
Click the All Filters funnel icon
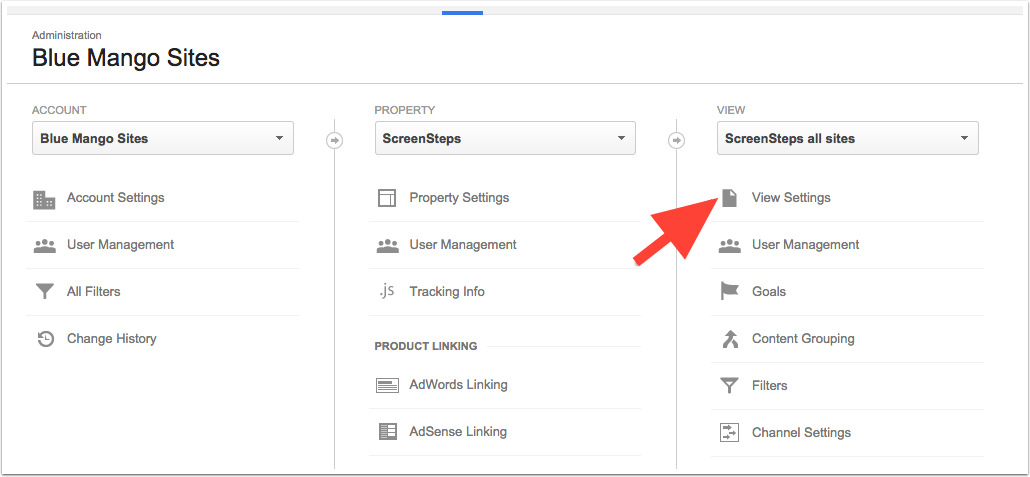click(44, 292)
